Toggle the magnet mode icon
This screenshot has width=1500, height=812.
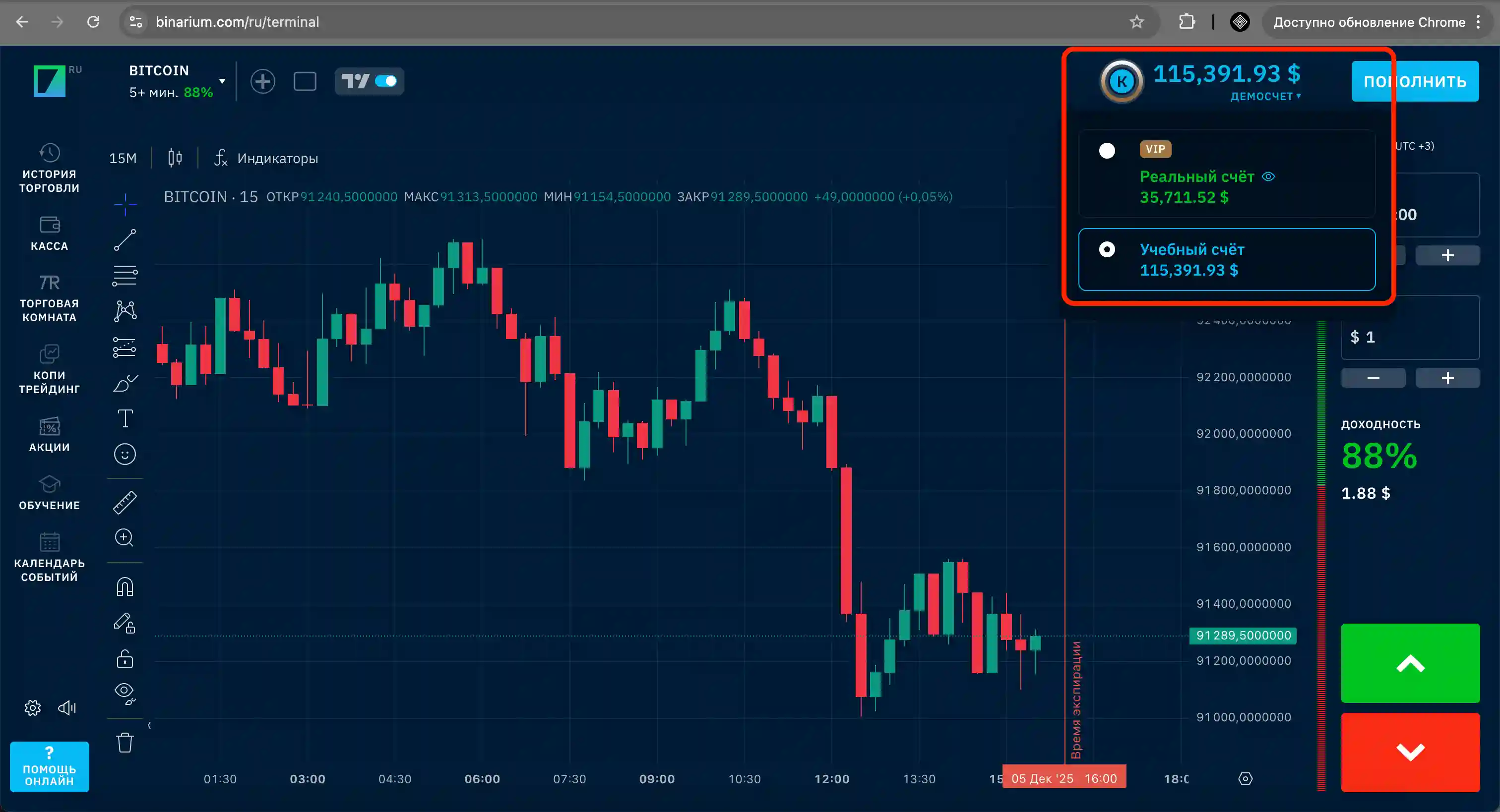point(125,587)
